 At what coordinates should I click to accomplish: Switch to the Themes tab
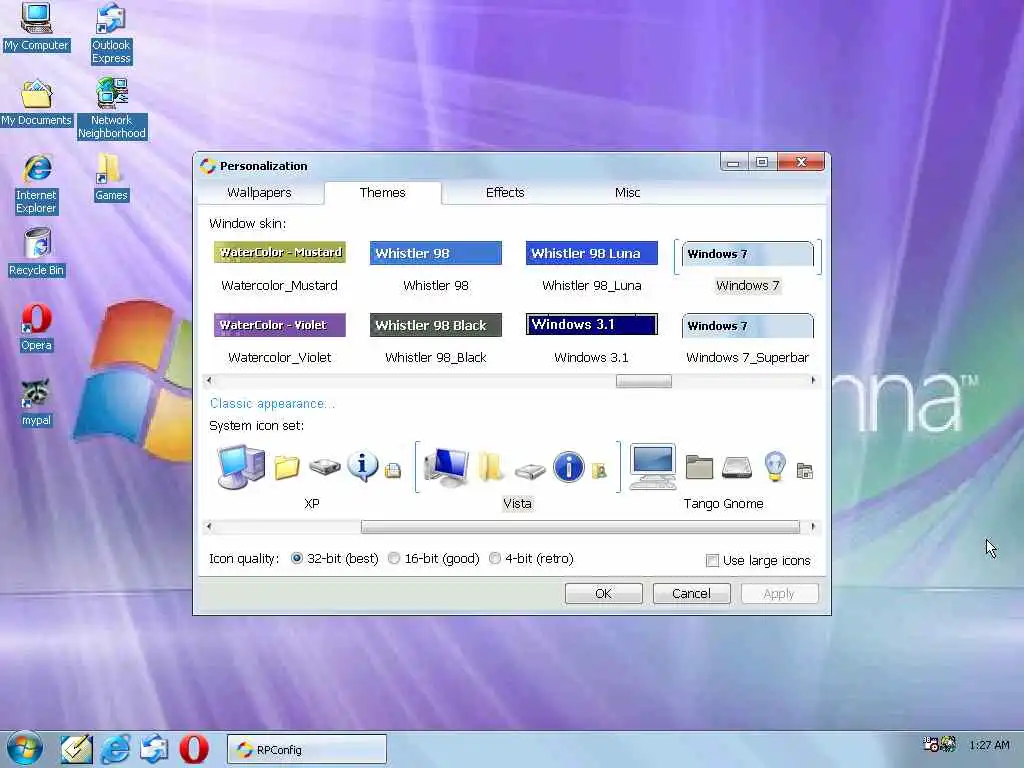coord(383,193)
